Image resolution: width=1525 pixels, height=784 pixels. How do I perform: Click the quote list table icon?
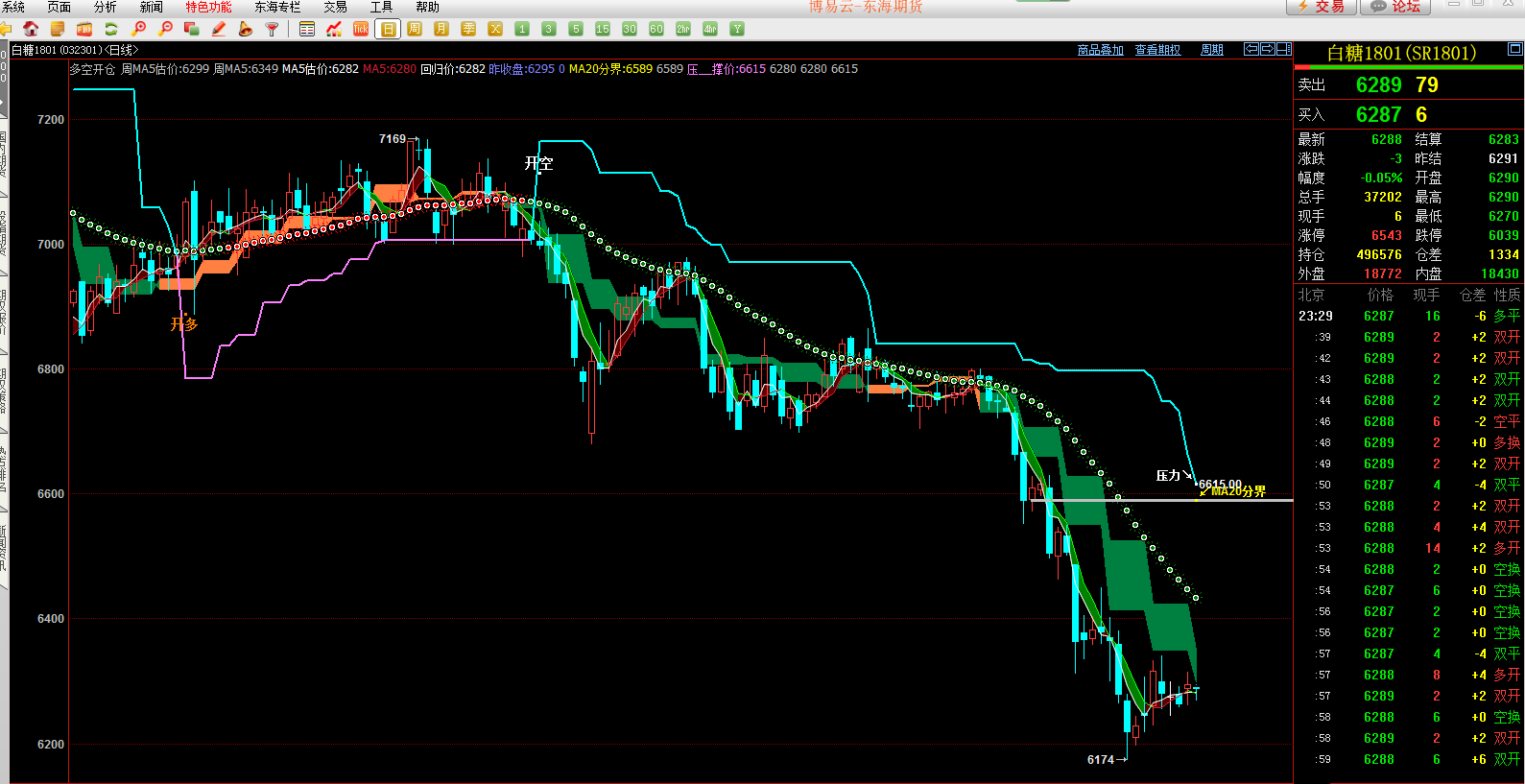click(307, 29)
